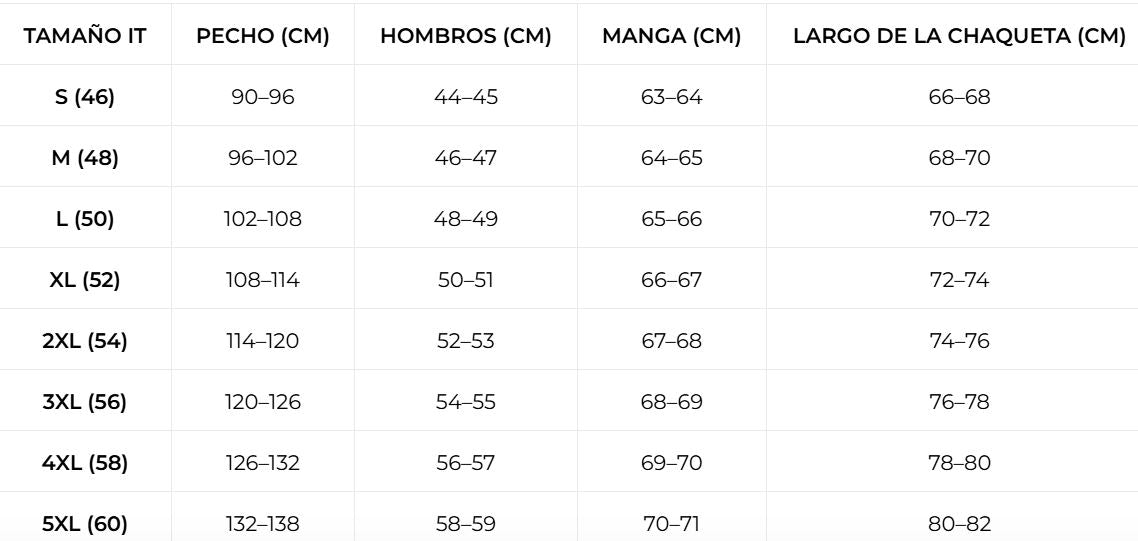
Task: Click jacket length 72–74 for size XL
Action: pyautogui.click(x=959, y=280)
